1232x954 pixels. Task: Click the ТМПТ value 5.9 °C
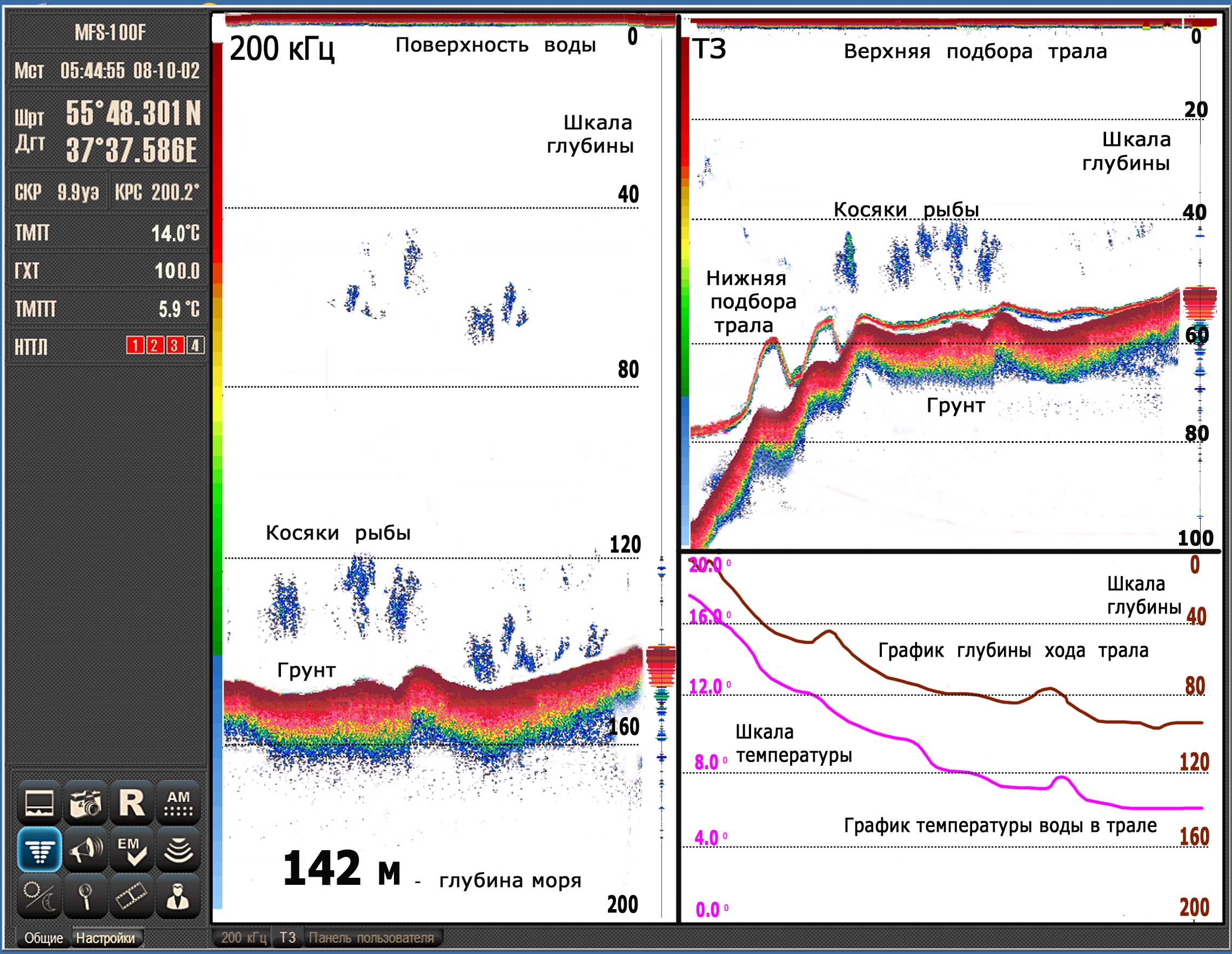point(179,309)
